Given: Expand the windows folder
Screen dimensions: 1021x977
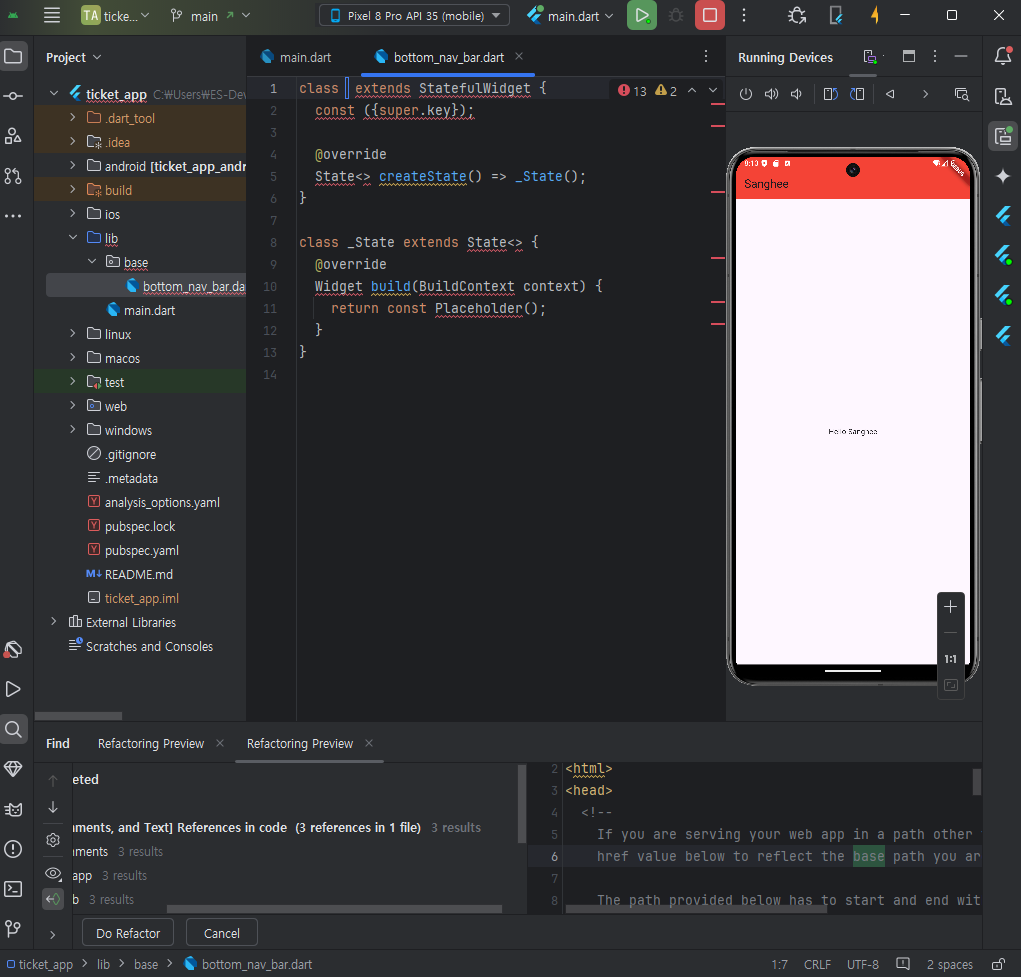Looking at the screenshot, I should (73, 429).
